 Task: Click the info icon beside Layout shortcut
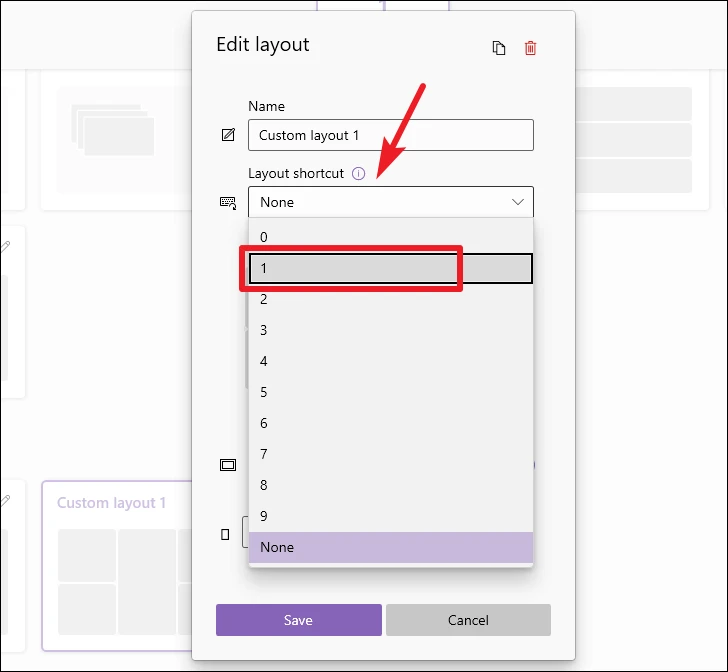(359, 174)
